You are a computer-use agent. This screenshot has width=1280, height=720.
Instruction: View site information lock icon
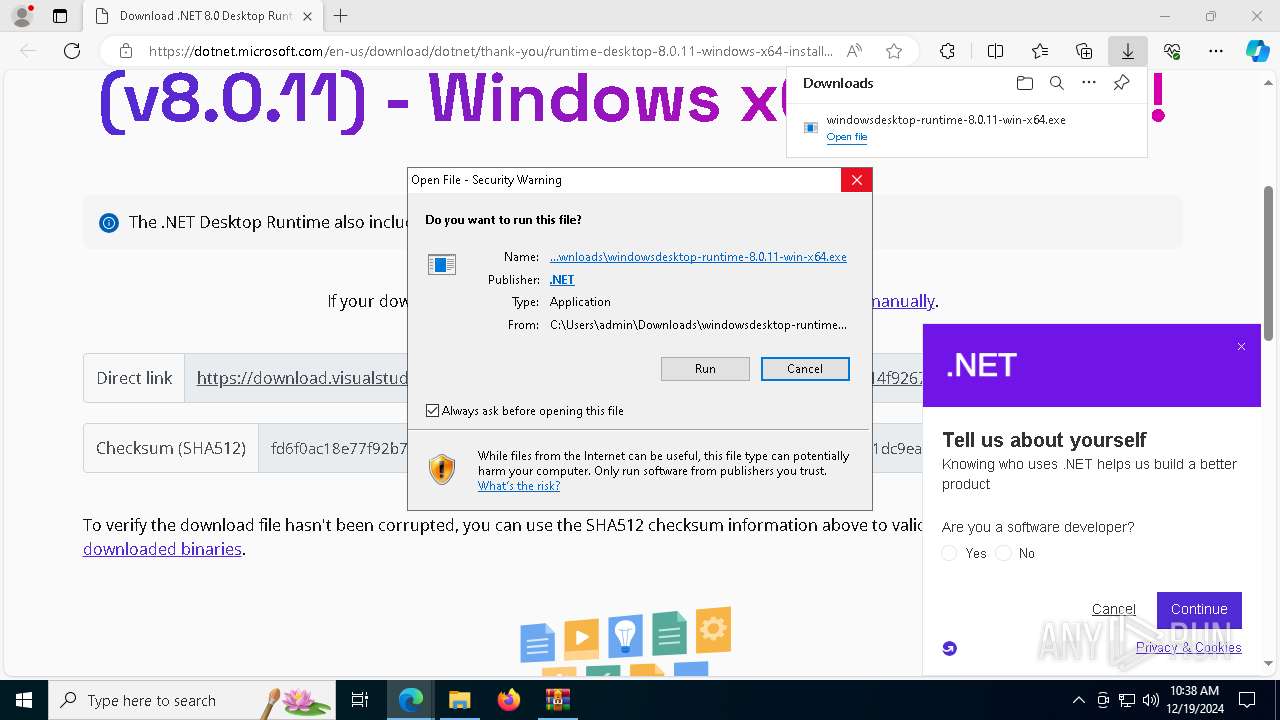pyautogui.click(x=125, y=51)
